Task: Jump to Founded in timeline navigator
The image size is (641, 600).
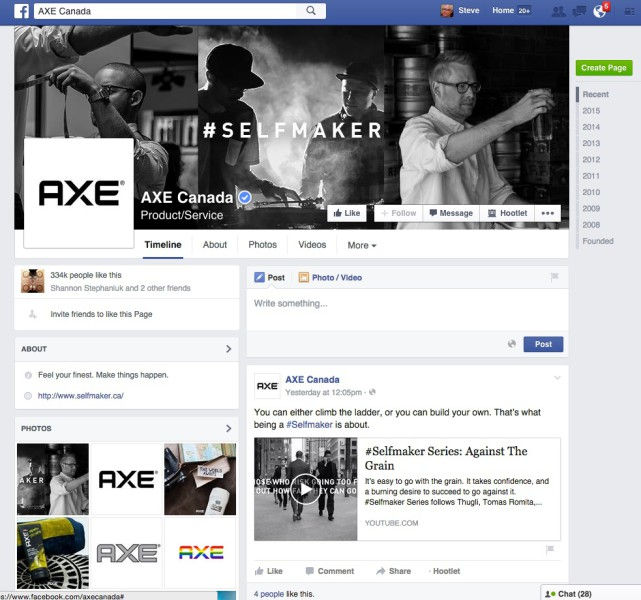Action: tap(598, 241)
